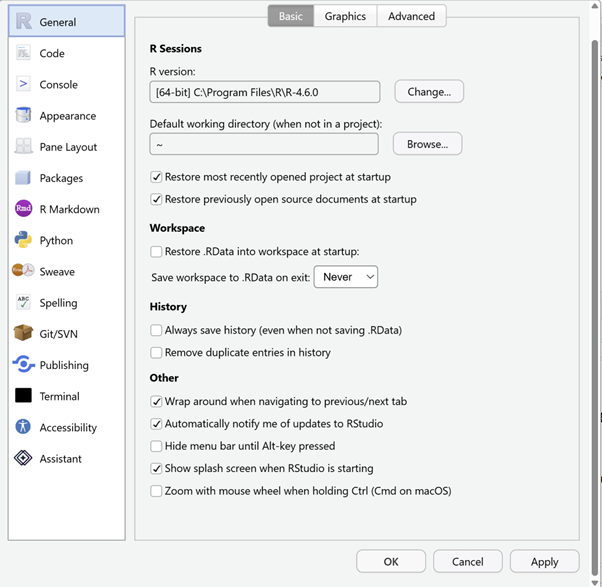Enable Always save history checkbox

[x=156, y=330]
